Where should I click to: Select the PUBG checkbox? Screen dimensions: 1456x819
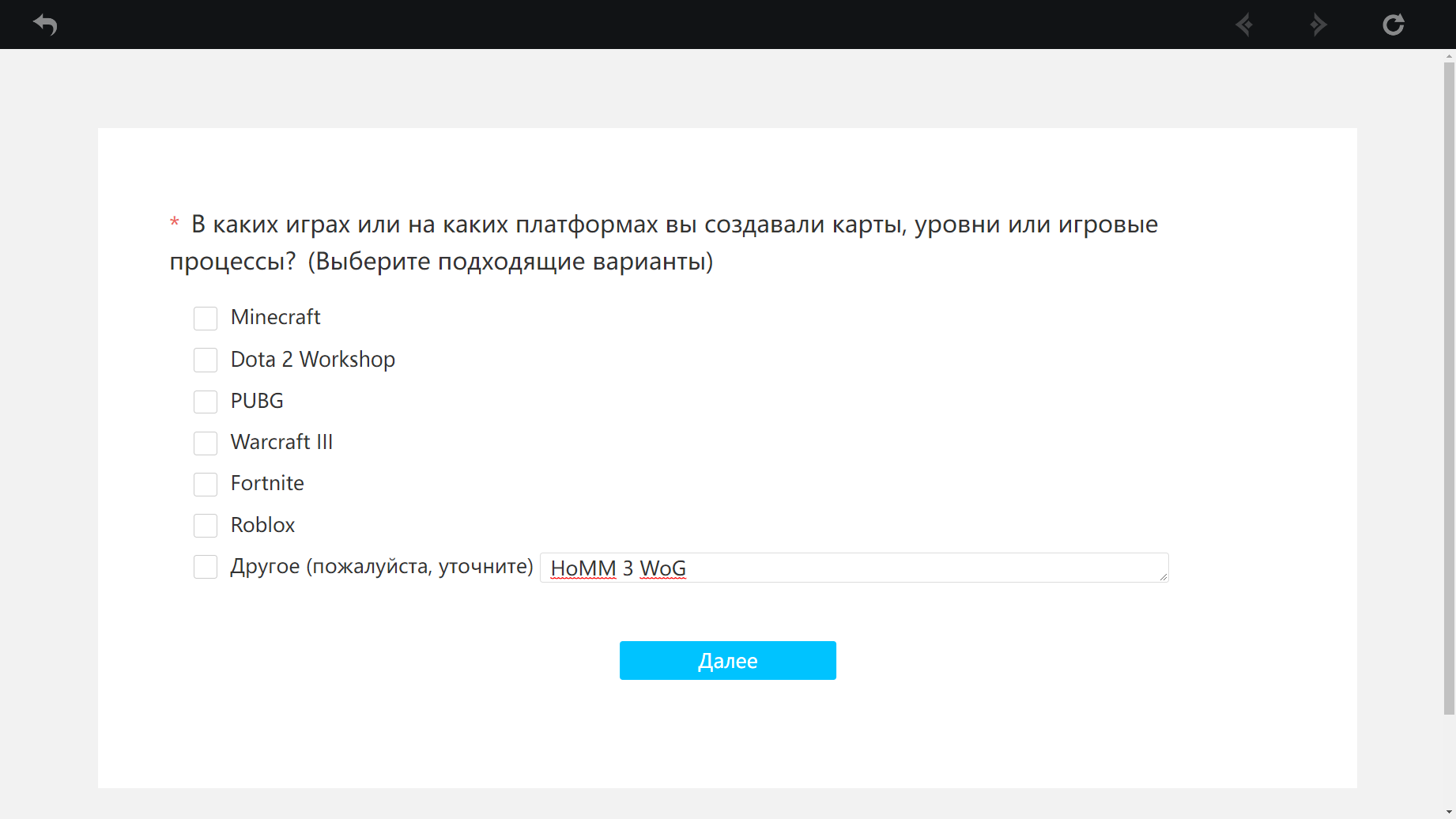coord(206,402)
